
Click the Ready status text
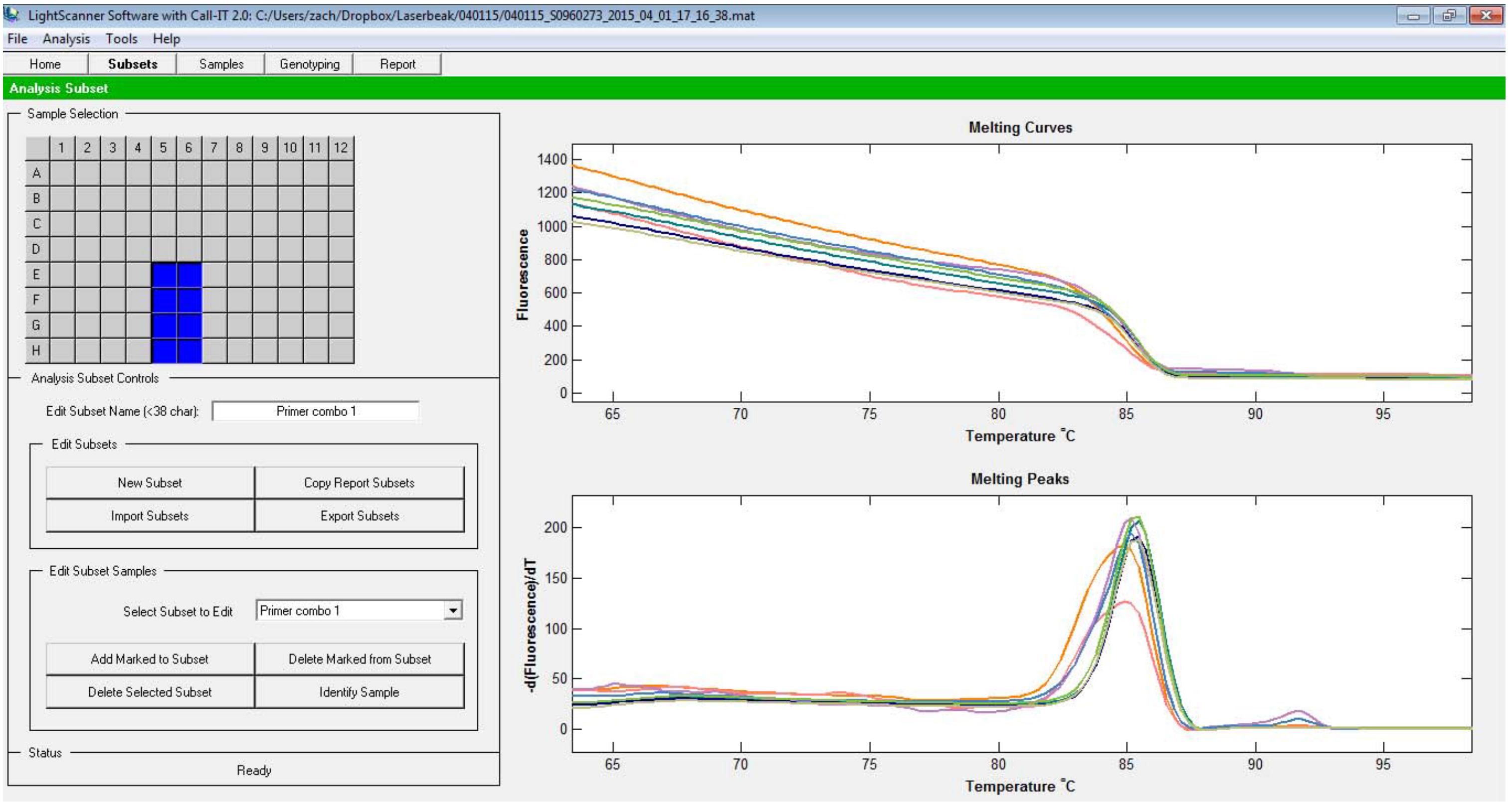point(253,770)
